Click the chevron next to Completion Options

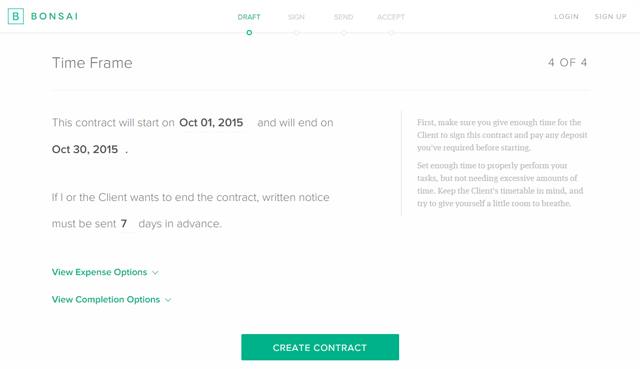pos(168,300)
